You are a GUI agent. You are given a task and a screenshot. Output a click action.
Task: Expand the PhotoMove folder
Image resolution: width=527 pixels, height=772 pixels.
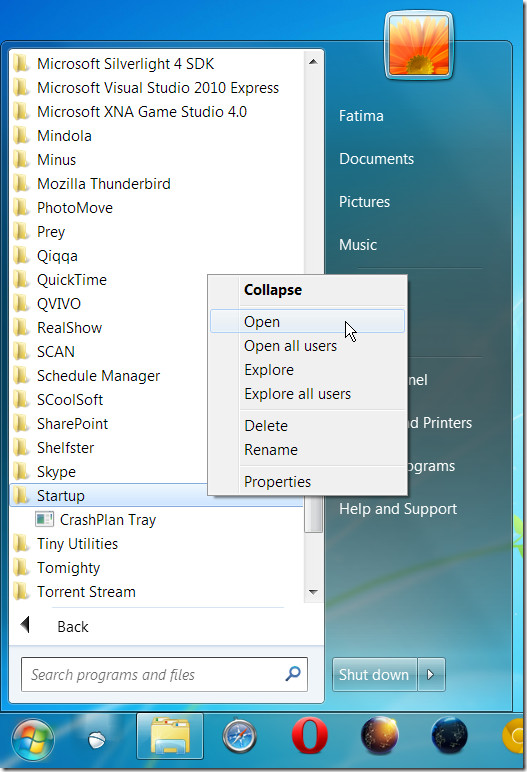[x=75, y=208]
